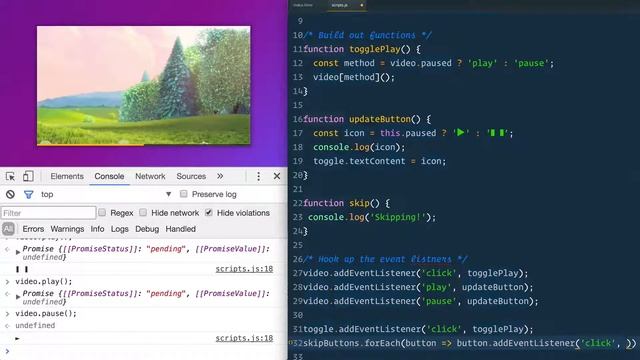The height and width of the screenshot is (360, 640).
Task: Select the scripts.js editor tab
Action: [340, 5]
